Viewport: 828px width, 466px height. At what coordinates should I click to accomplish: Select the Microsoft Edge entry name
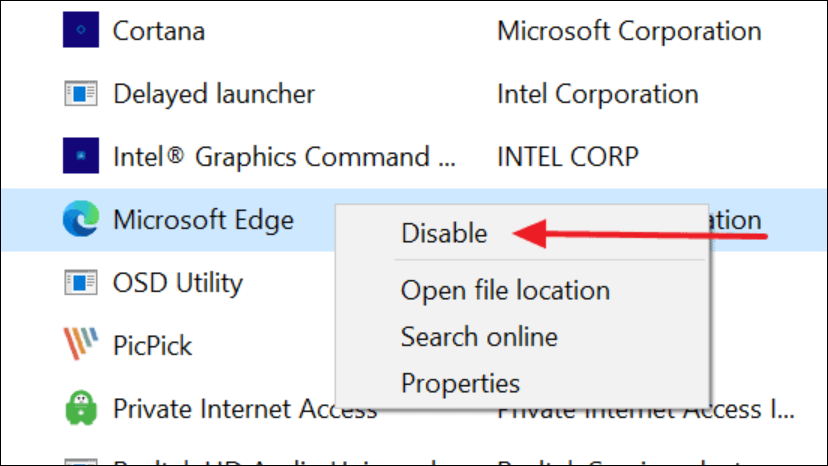click(203, 220)
